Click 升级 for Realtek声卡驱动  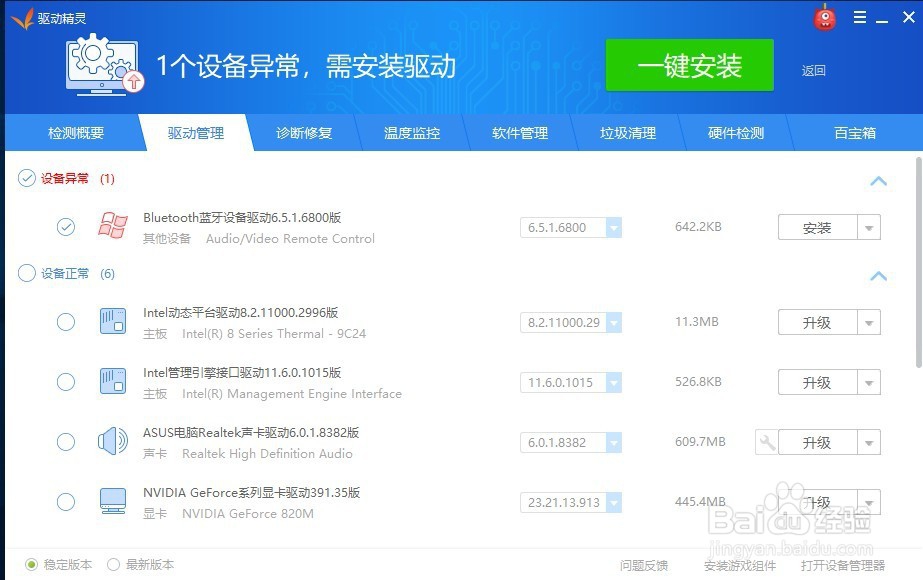coord(817,443)
